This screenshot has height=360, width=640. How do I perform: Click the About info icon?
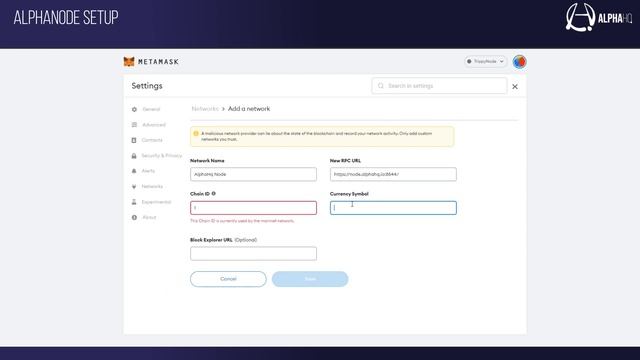pos(134,218)
